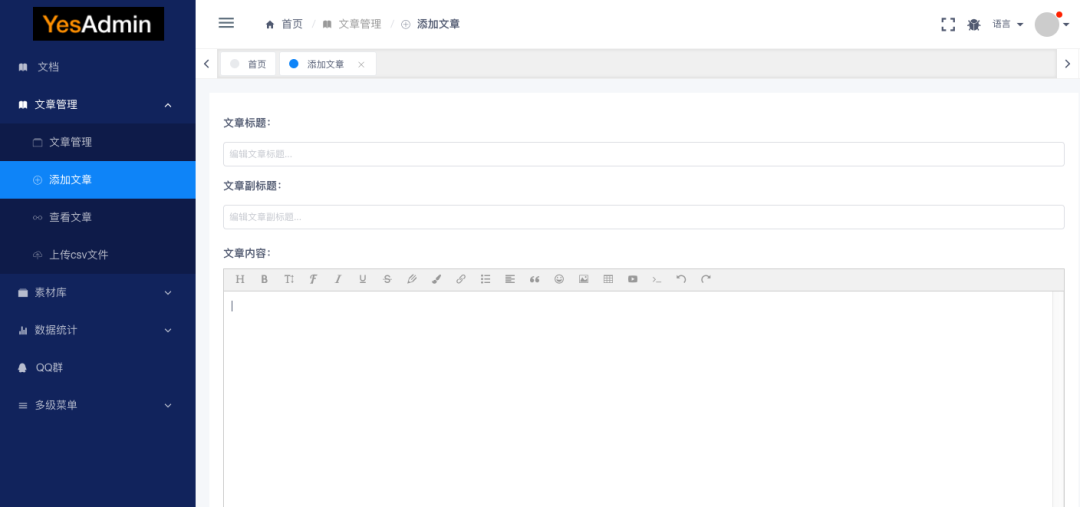The height and width of the screenshot is (507, 1080).
Task: Go to 首页 via breadcrumb
Action: pyautogui.click(x=284, y=24)
